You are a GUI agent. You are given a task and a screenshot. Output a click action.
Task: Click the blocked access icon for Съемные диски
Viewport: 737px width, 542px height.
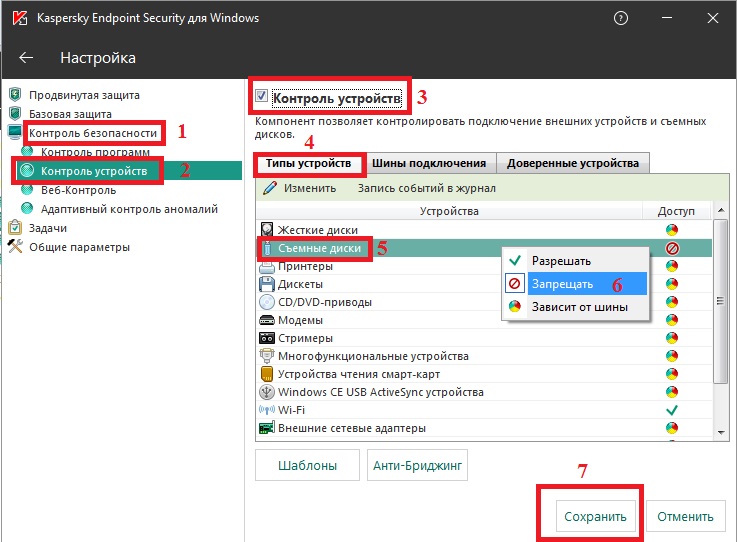click(x=672, y=248)
